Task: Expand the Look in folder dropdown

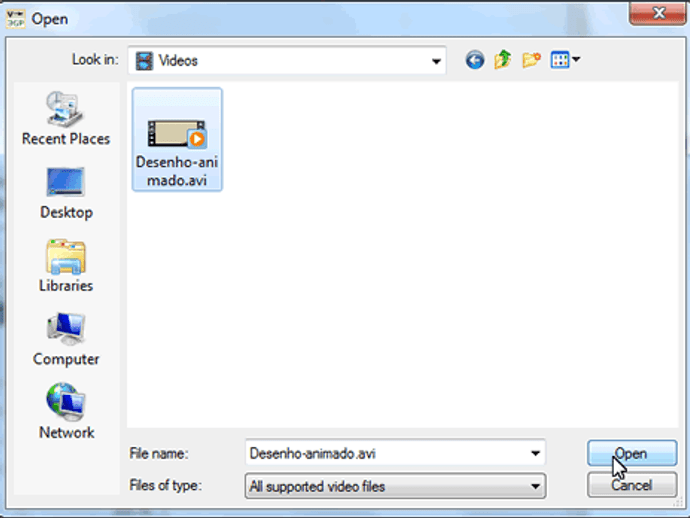Action: pos(436,61)
